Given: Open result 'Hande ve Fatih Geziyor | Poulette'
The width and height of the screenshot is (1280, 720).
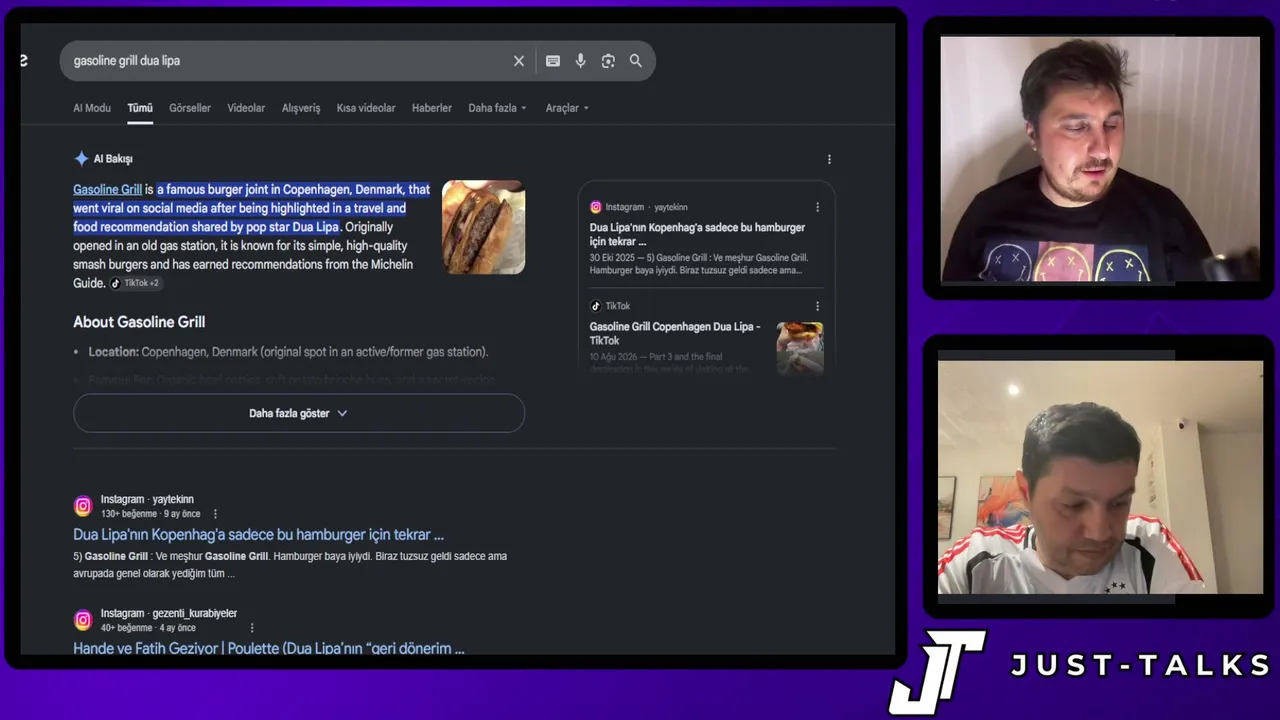Looking at the screenshot, I should (269, 648).
